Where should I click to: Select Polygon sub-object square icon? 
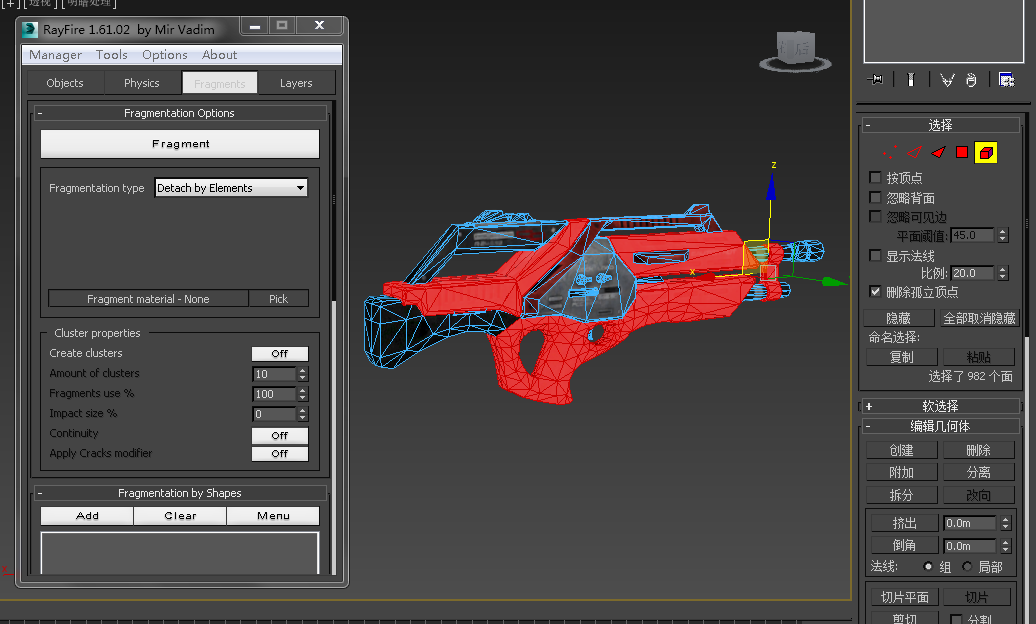coord(962,153)
